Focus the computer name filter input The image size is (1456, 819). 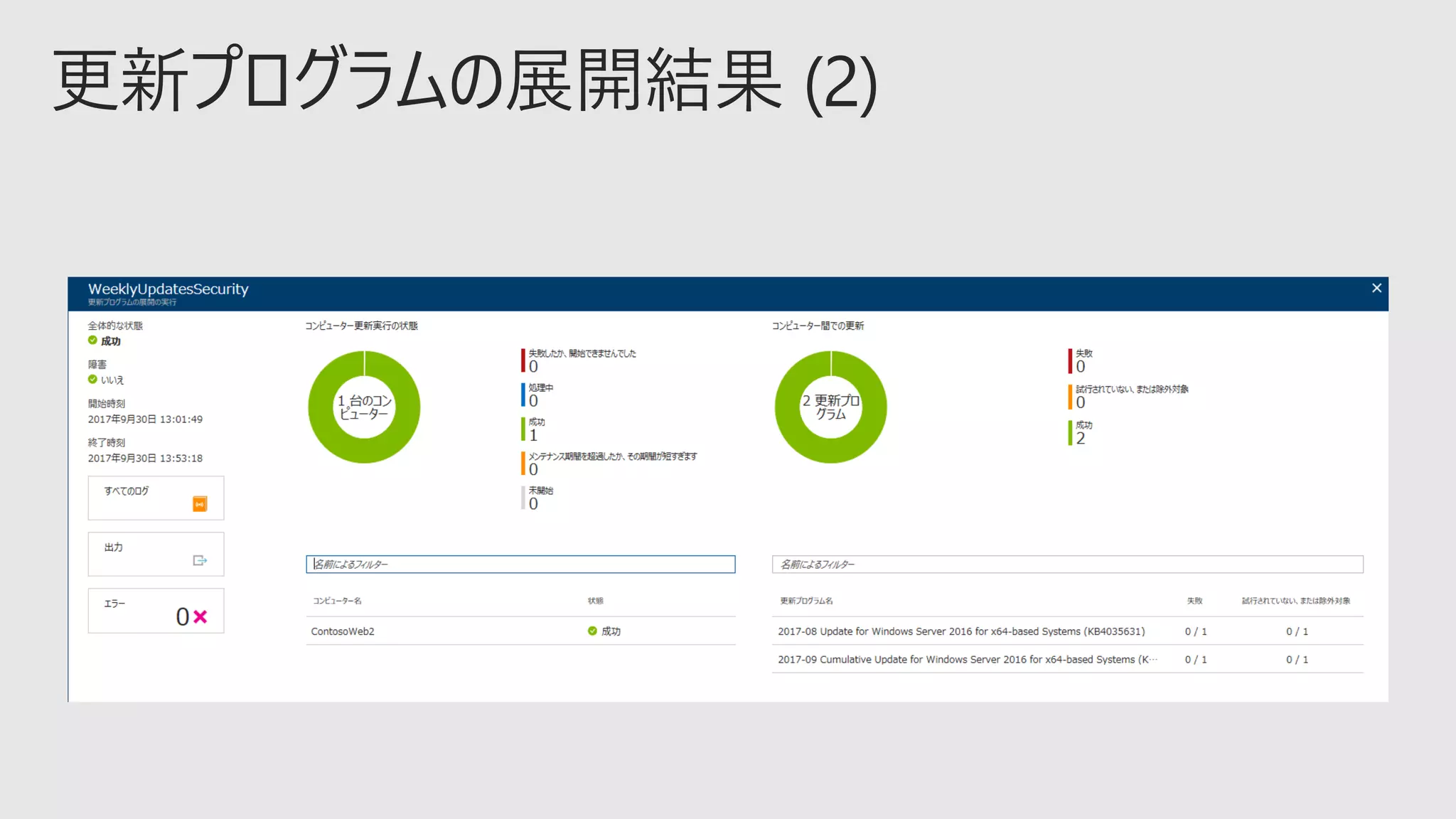pyautogui.click(x=520, y=564)
